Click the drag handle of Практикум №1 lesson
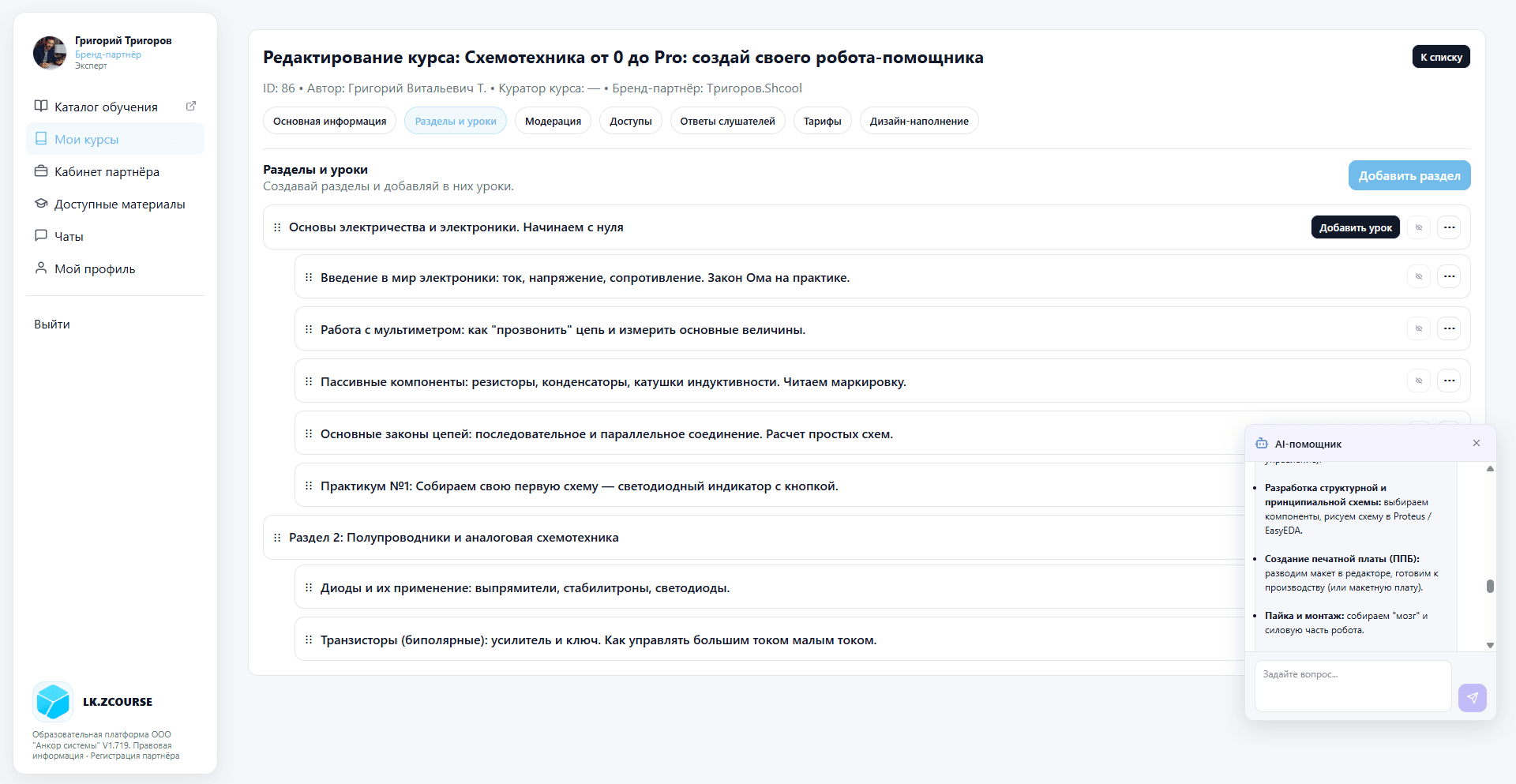The width and height of the screenshot is (1516, 784). coord(309,486)
